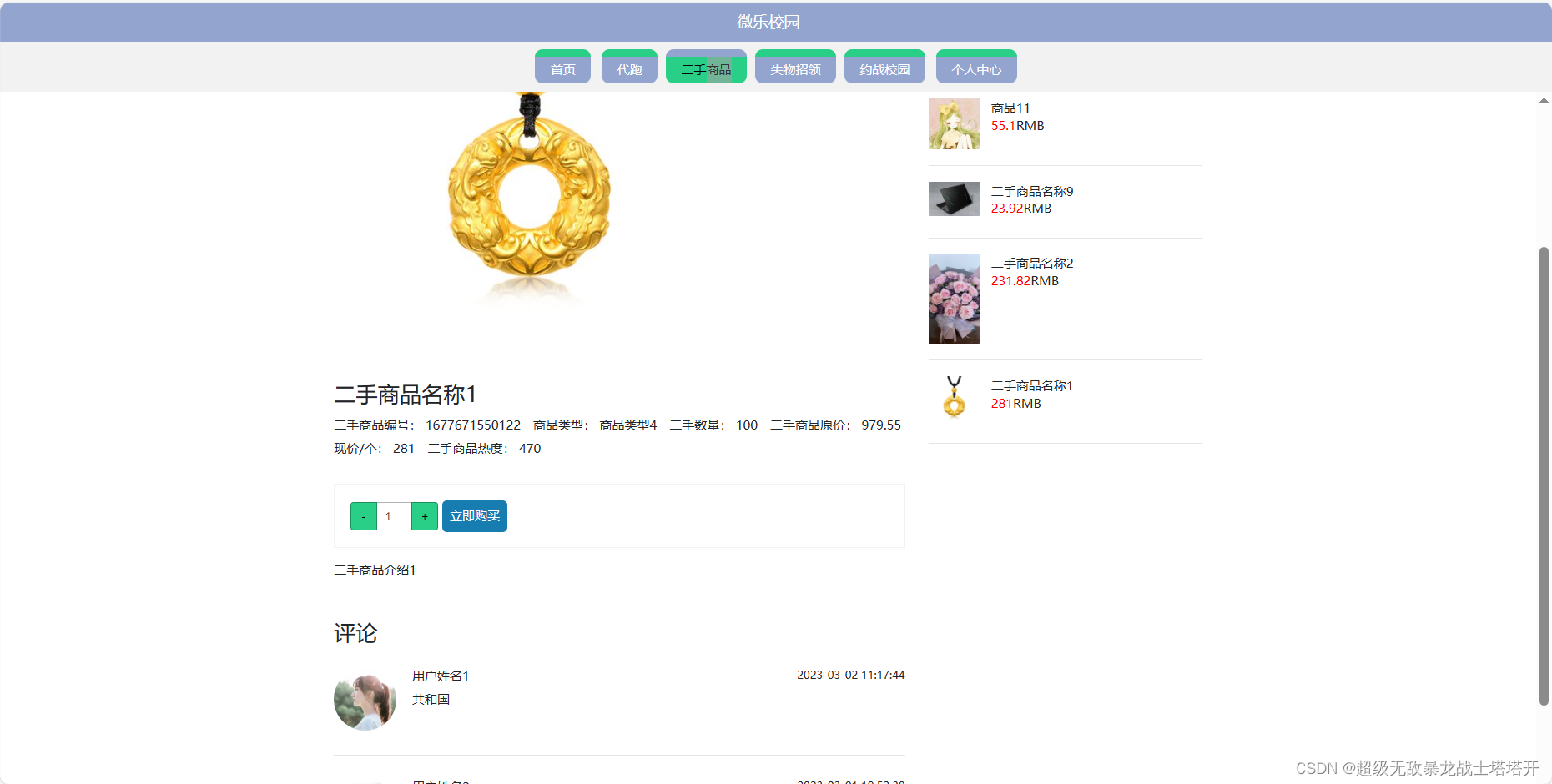1552x784 pixels.
Task: Click the 立即购买 button
Action: [475, 516]
